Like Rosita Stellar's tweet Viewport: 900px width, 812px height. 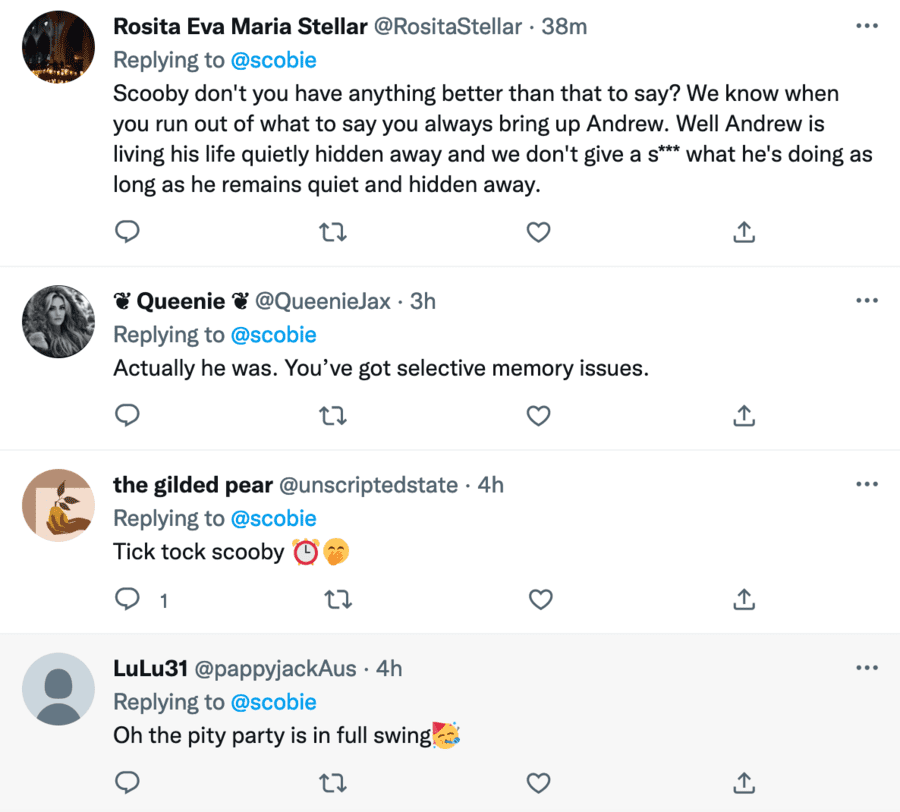(x=538, y=232)
